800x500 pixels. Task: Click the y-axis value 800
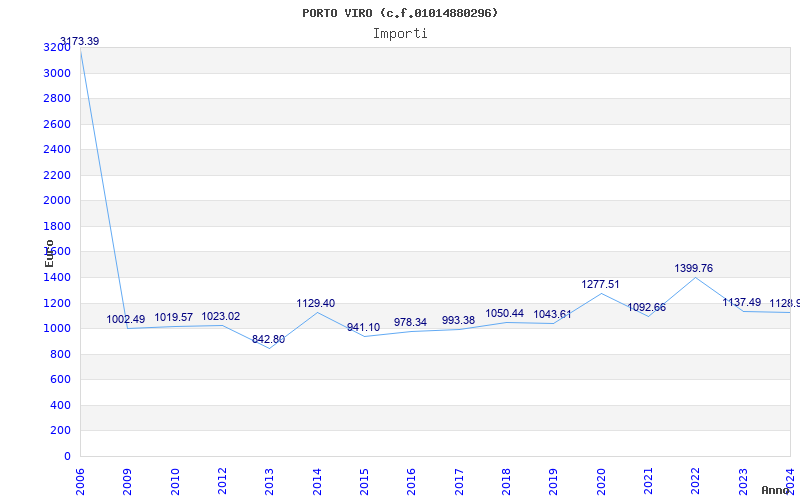point(60,354)
